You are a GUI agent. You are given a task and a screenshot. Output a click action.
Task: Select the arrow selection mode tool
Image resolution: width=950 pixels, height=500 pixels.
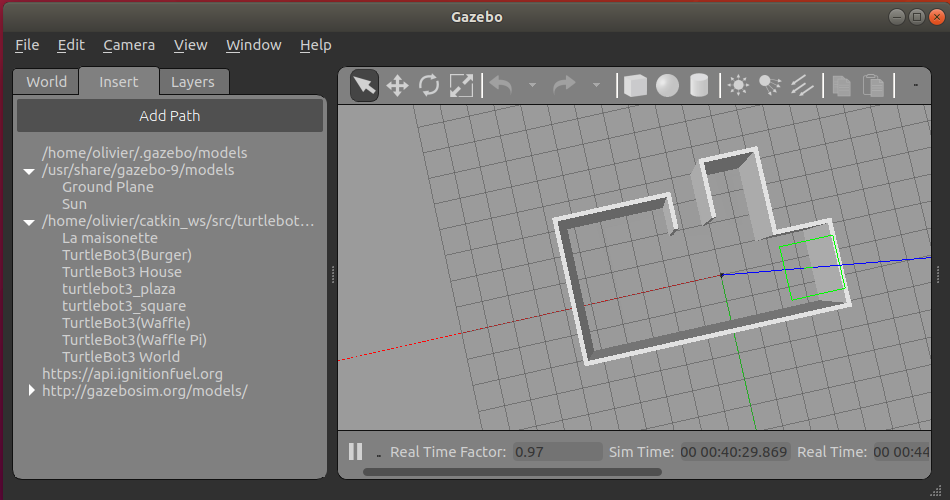pyautogui.click(x=364, y=85)
